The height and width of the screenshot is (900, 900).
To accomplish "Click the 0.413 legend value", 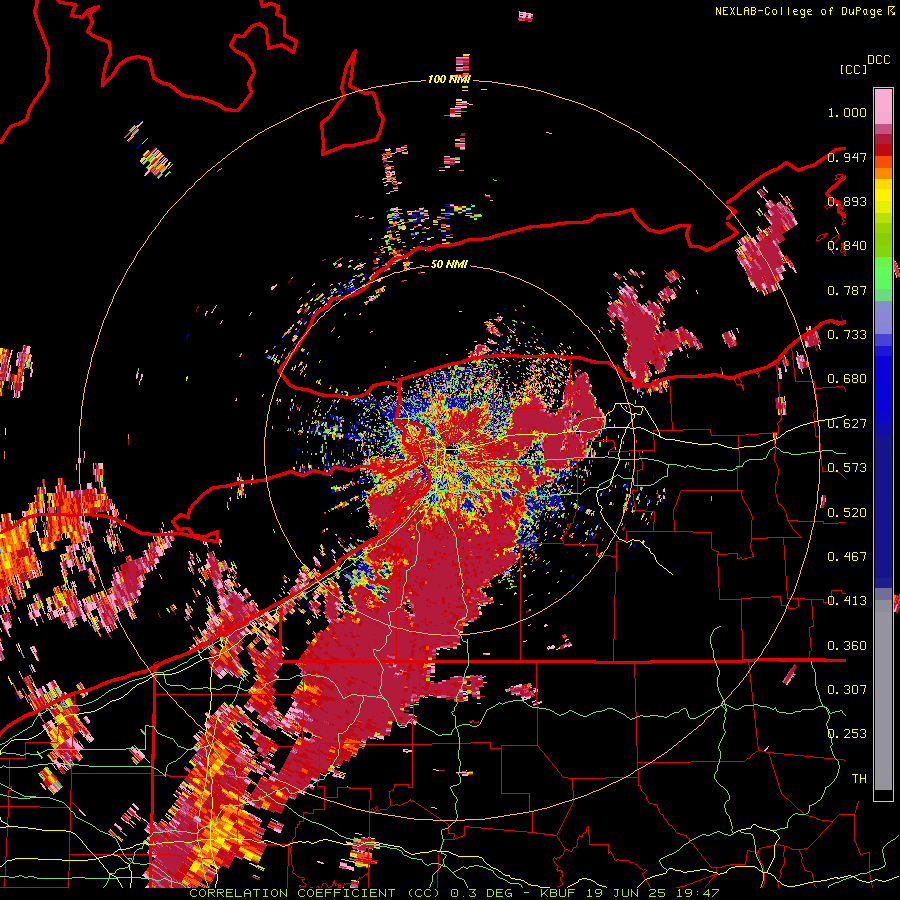I will pos(847,601).
